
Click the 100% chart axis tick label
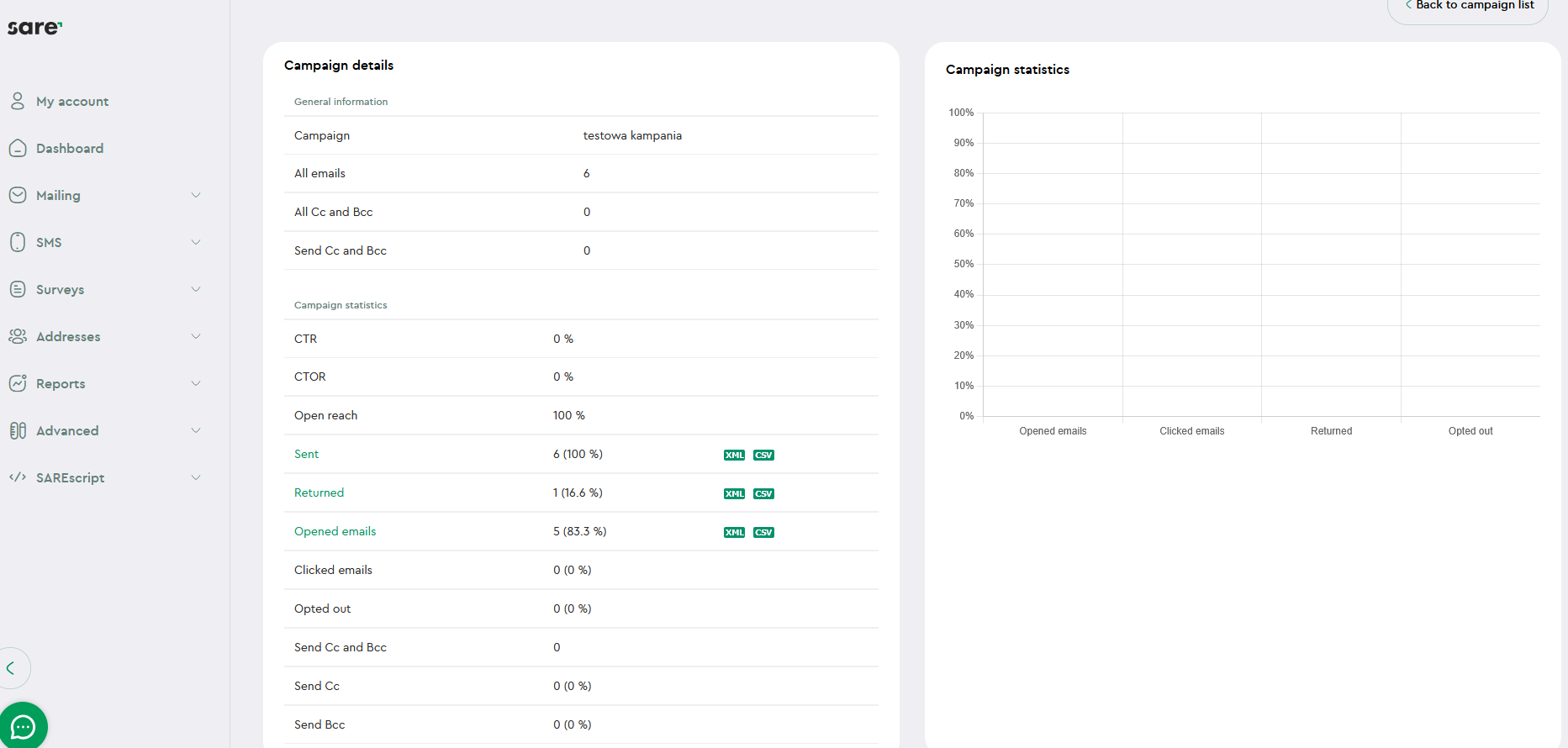click(x=961, y=113)
